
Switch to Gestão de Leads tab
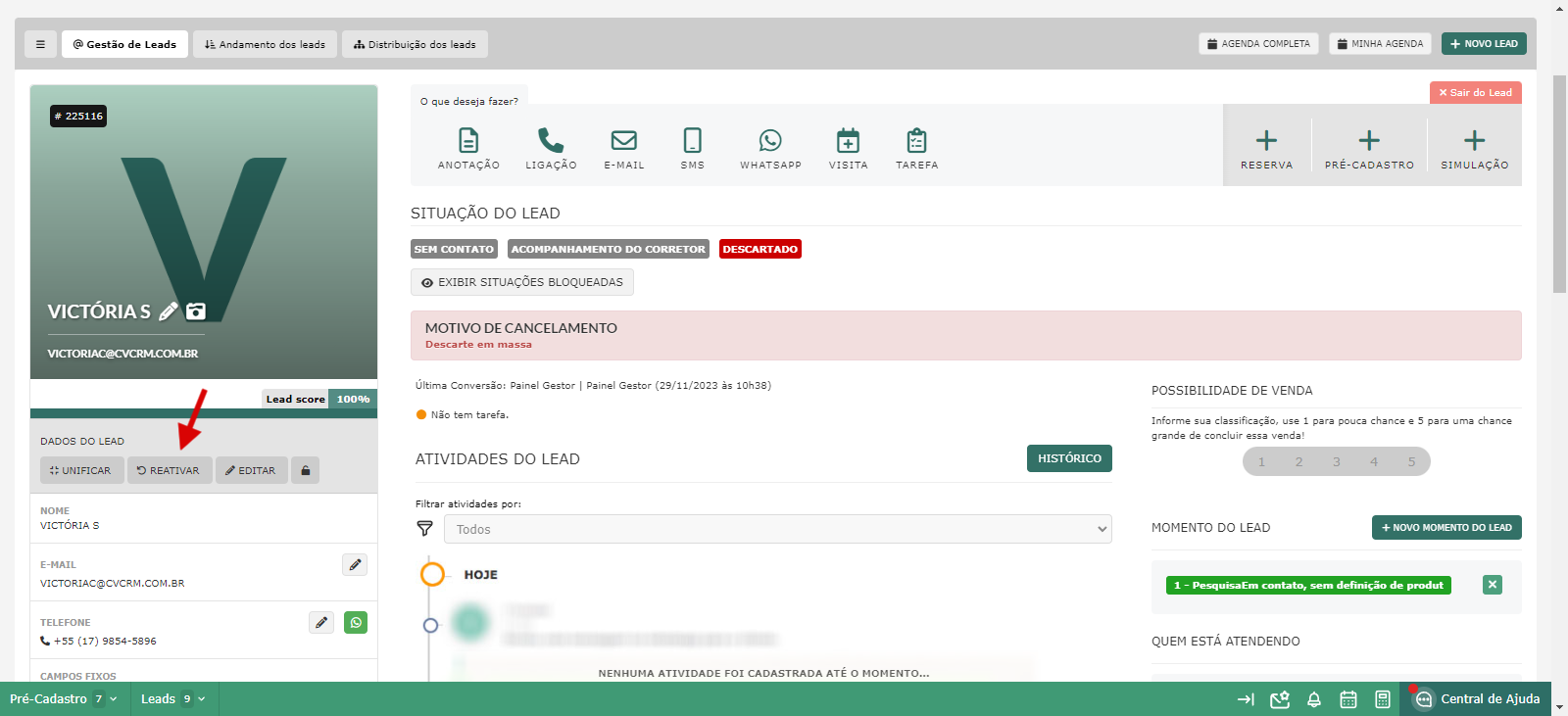(124, 44)
